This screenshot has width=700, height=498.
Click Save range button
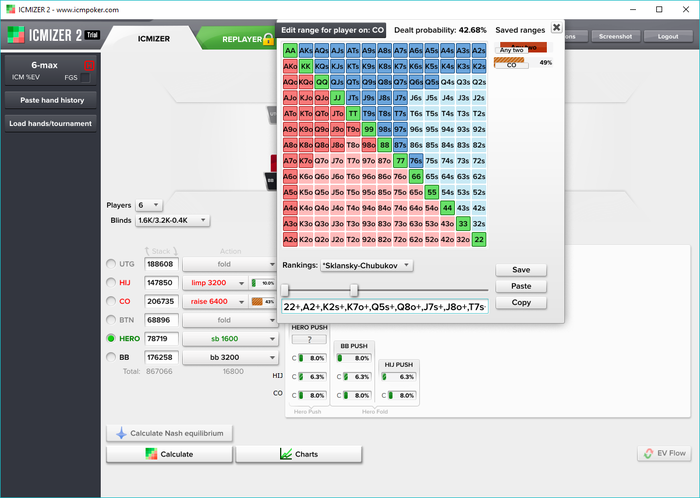click(521, 270)
